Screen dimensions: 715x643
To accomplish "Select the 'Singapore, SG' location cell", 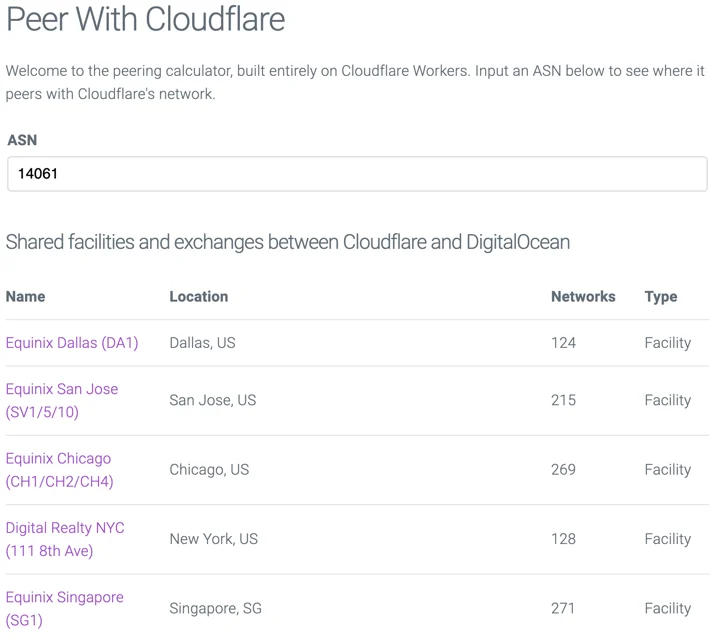I will [216, 608].
